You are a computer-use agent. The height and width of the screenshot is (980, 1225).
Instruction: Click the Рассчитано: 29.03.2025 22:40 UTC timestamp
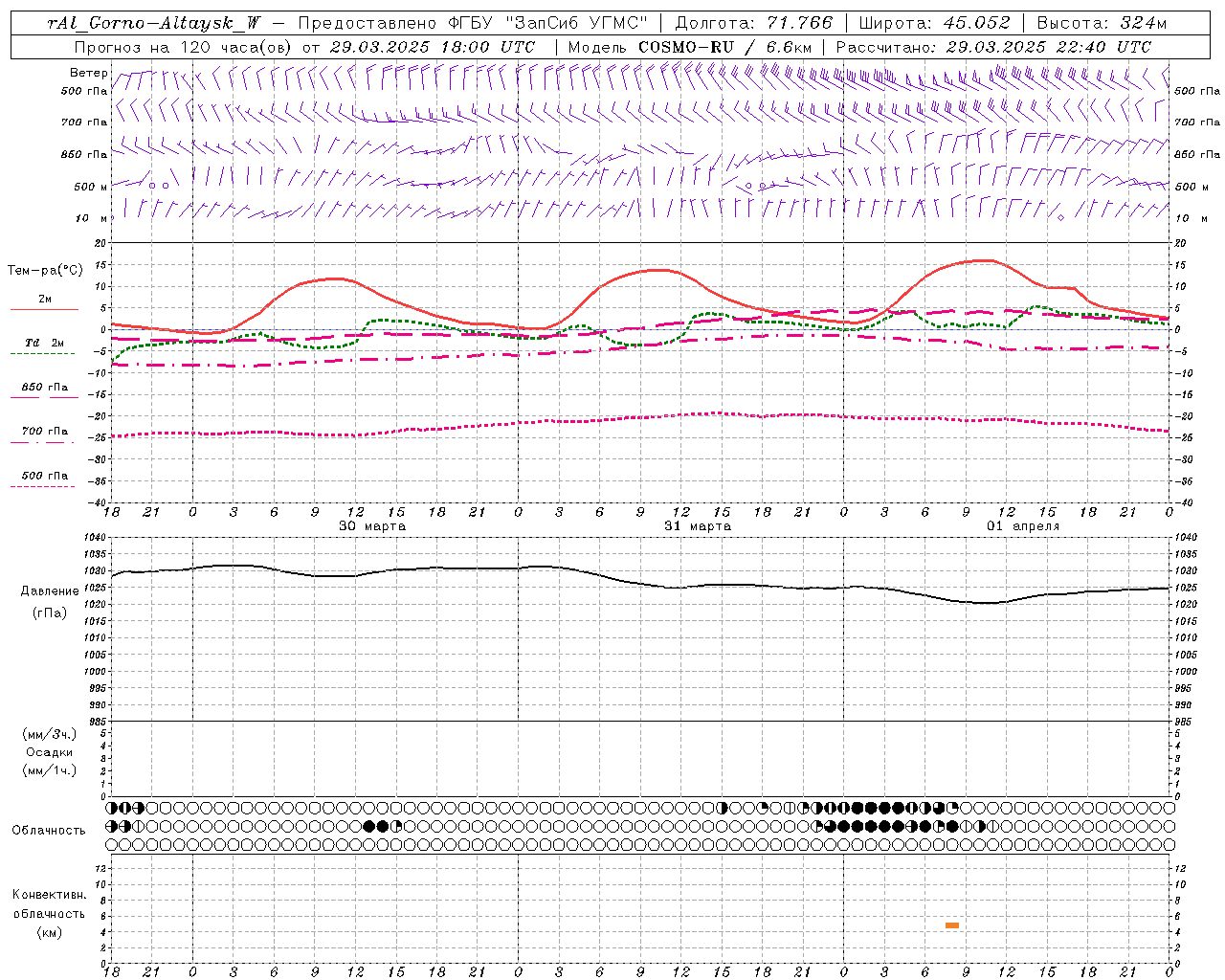993,47
